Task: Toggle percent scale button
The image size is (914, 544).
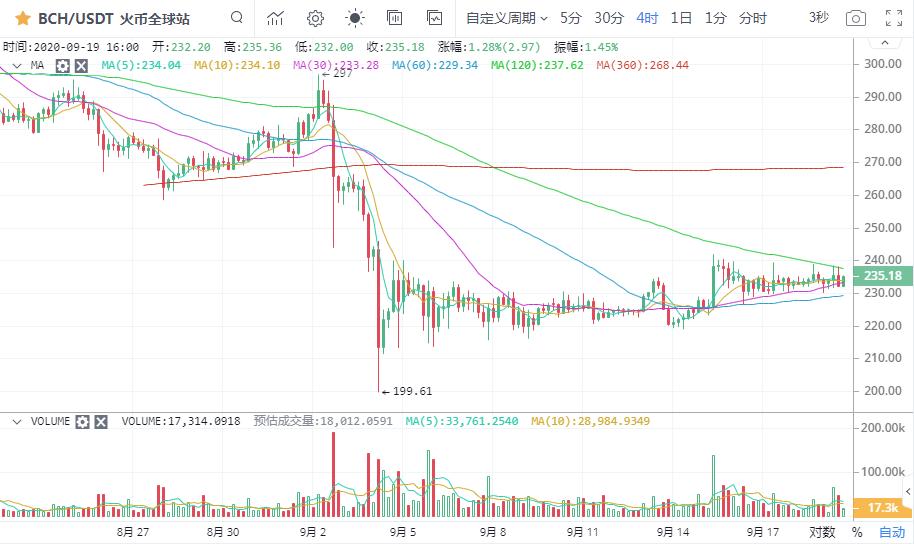Action: point(856,532)
